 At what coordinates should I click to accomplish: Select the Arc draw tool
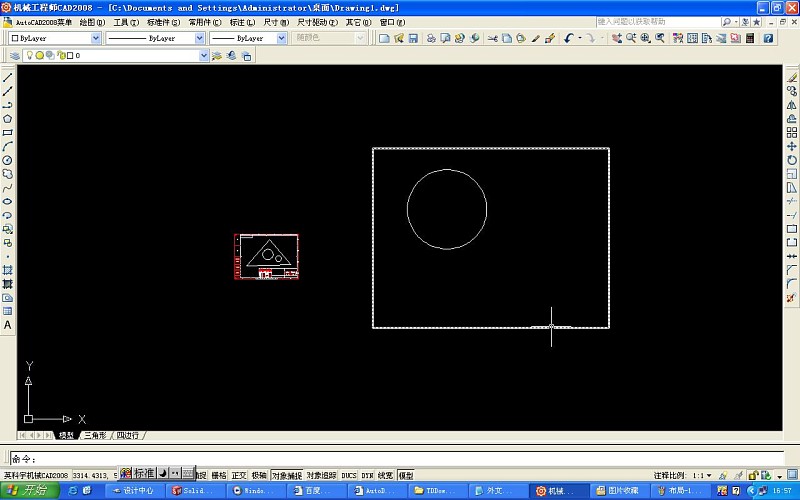tap(8, 146)
